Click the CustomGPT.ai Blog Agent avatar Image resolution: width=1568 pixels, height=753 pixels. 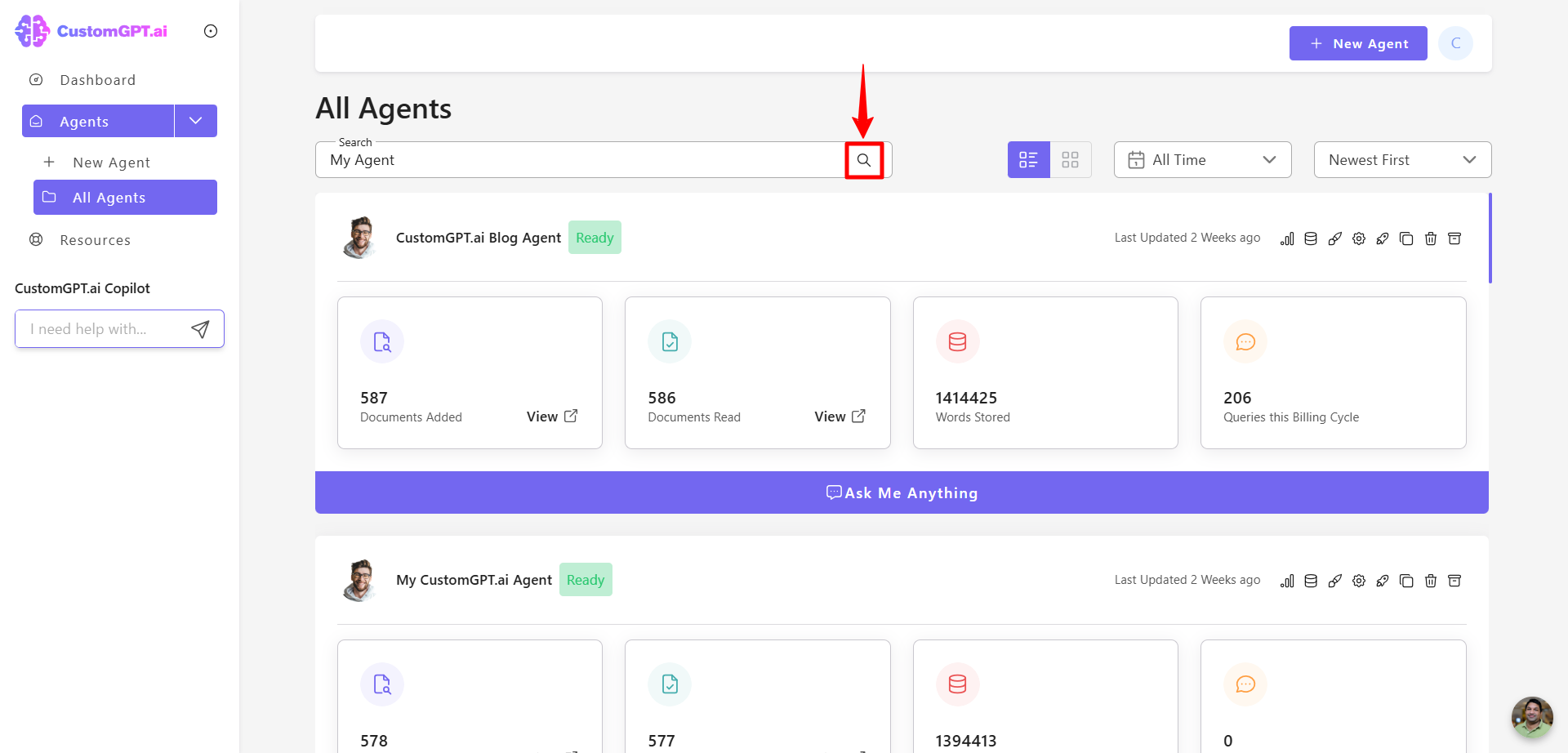click(x=359, y=238)
